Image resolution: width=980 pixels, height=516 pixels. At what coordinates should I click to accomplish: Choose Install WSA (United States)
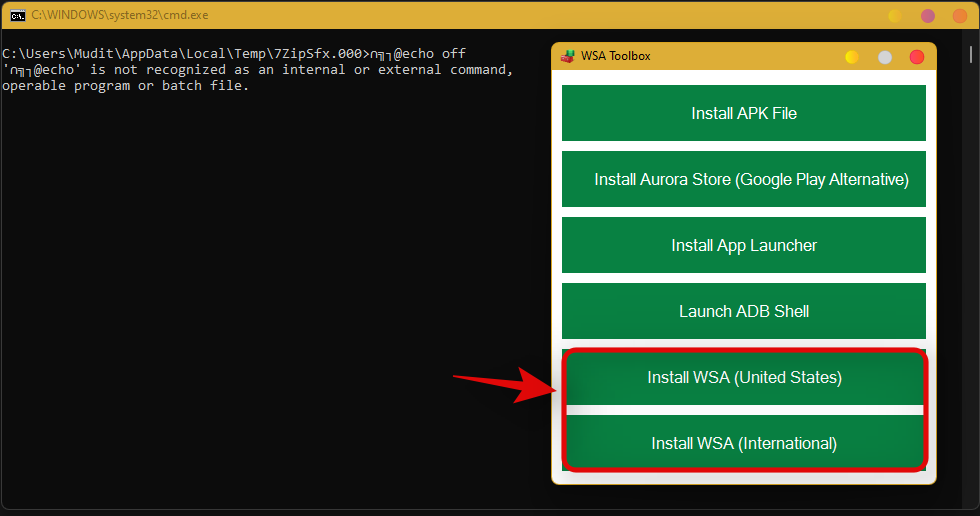click(x=743, y=378)
